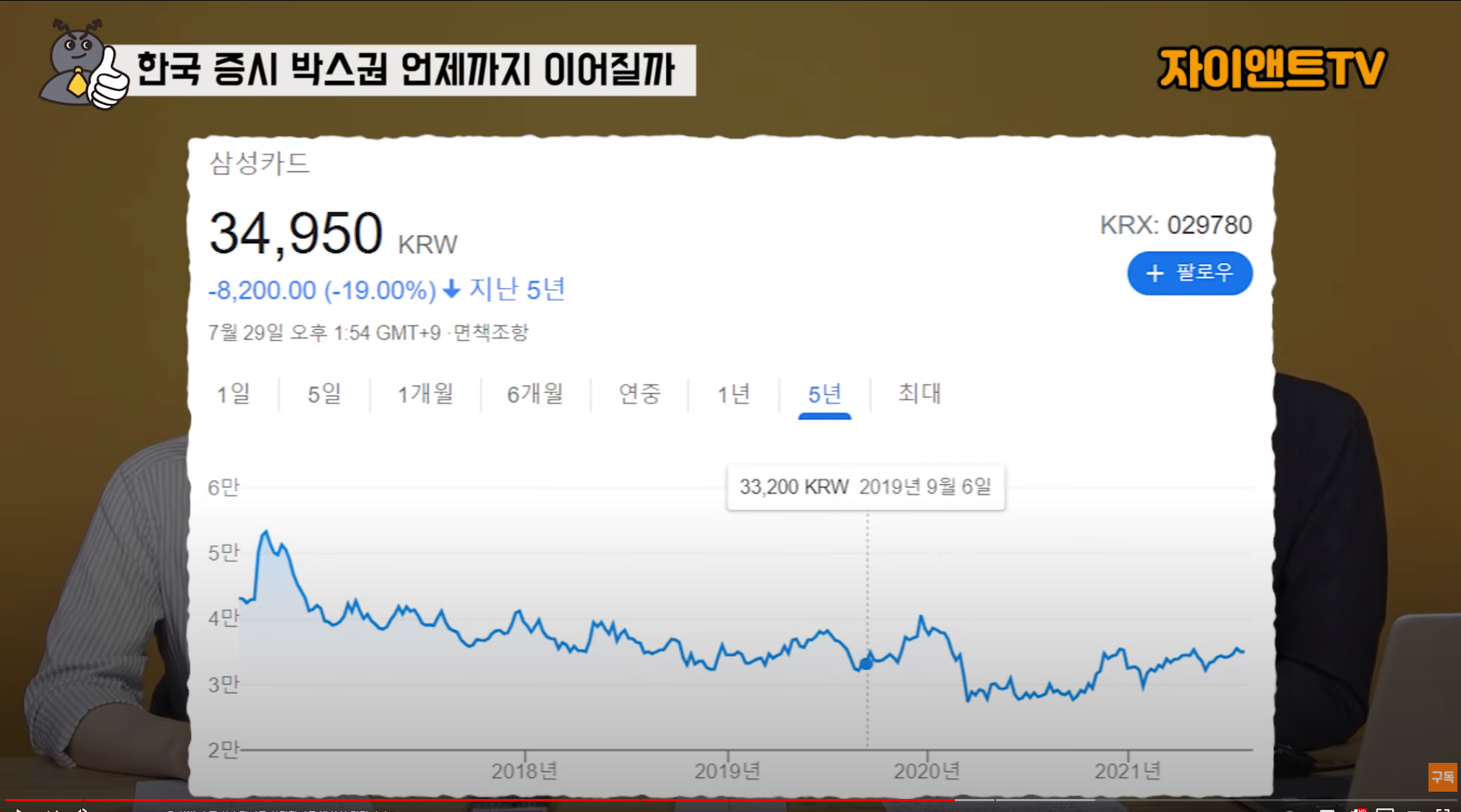The image size is (1461, 812).
Task: Click the 2018년 axis label
Action: pyautogui.click(x=524, y=772)
